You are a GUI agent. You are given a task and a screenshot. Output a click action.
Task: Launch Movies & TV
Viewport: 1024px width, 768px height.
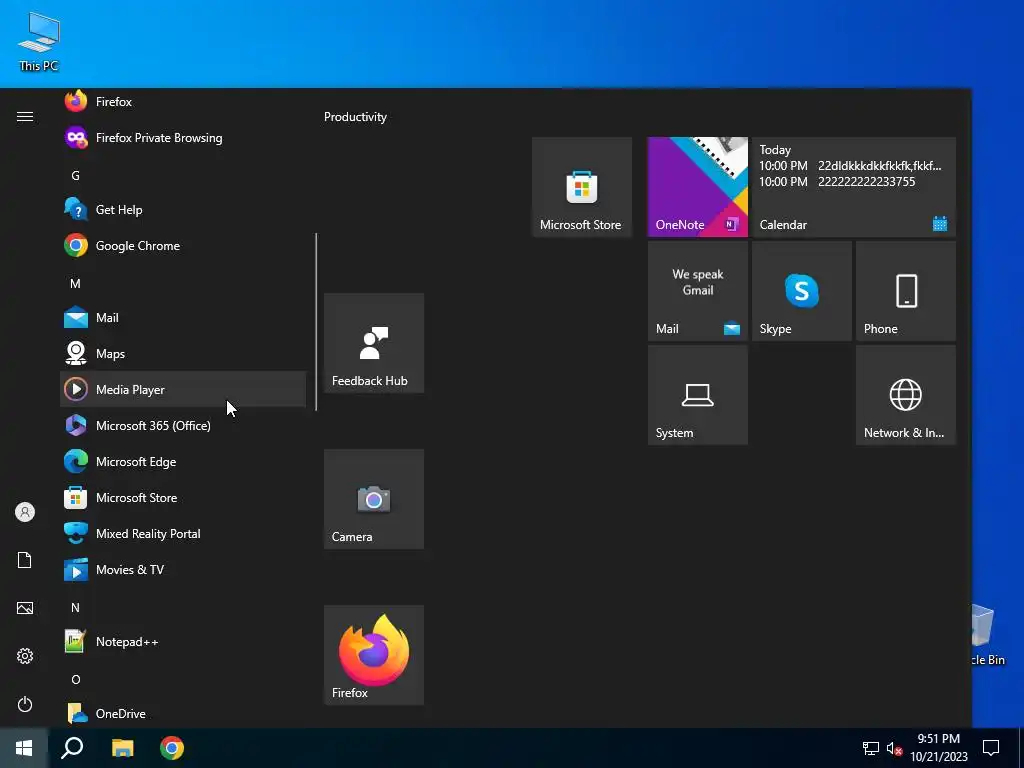click(183, 569)
